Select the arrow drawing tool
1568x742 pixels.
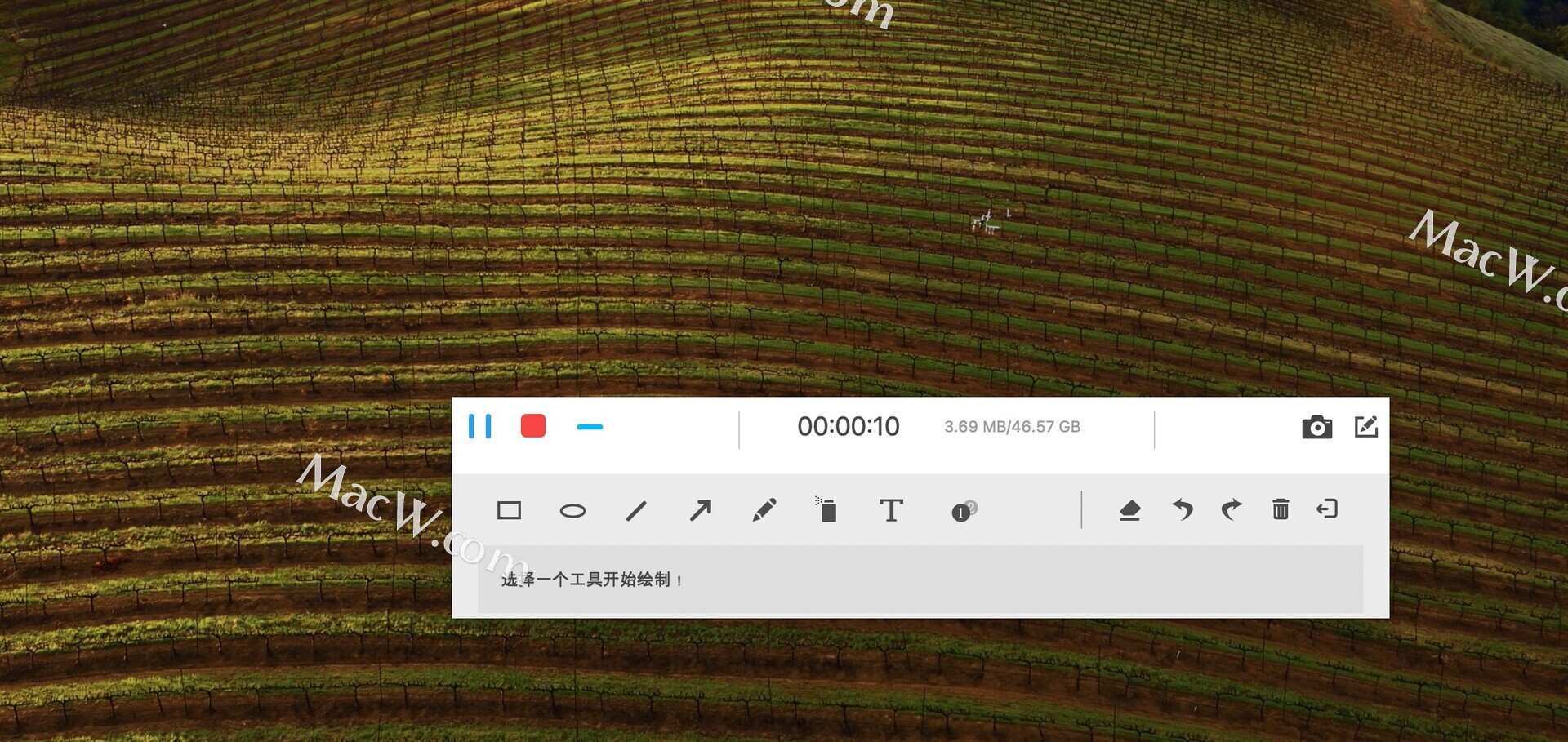pyautogui.click(x=700, y=511)
